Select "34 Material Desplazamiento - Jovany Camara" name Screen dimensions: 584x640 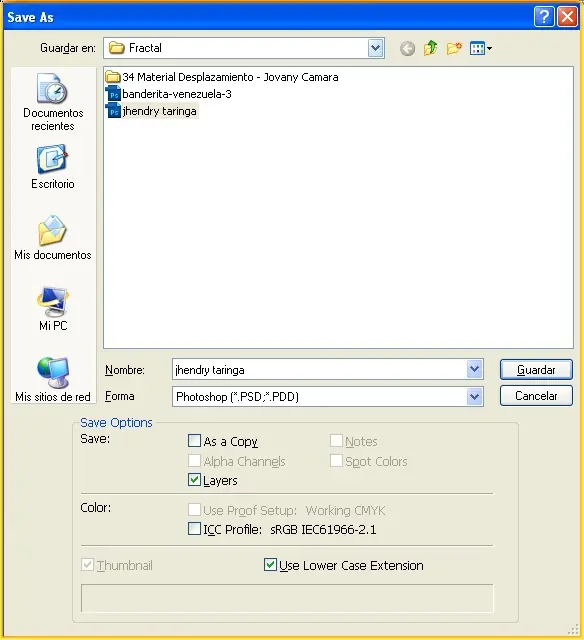click(x=230, y=77)
